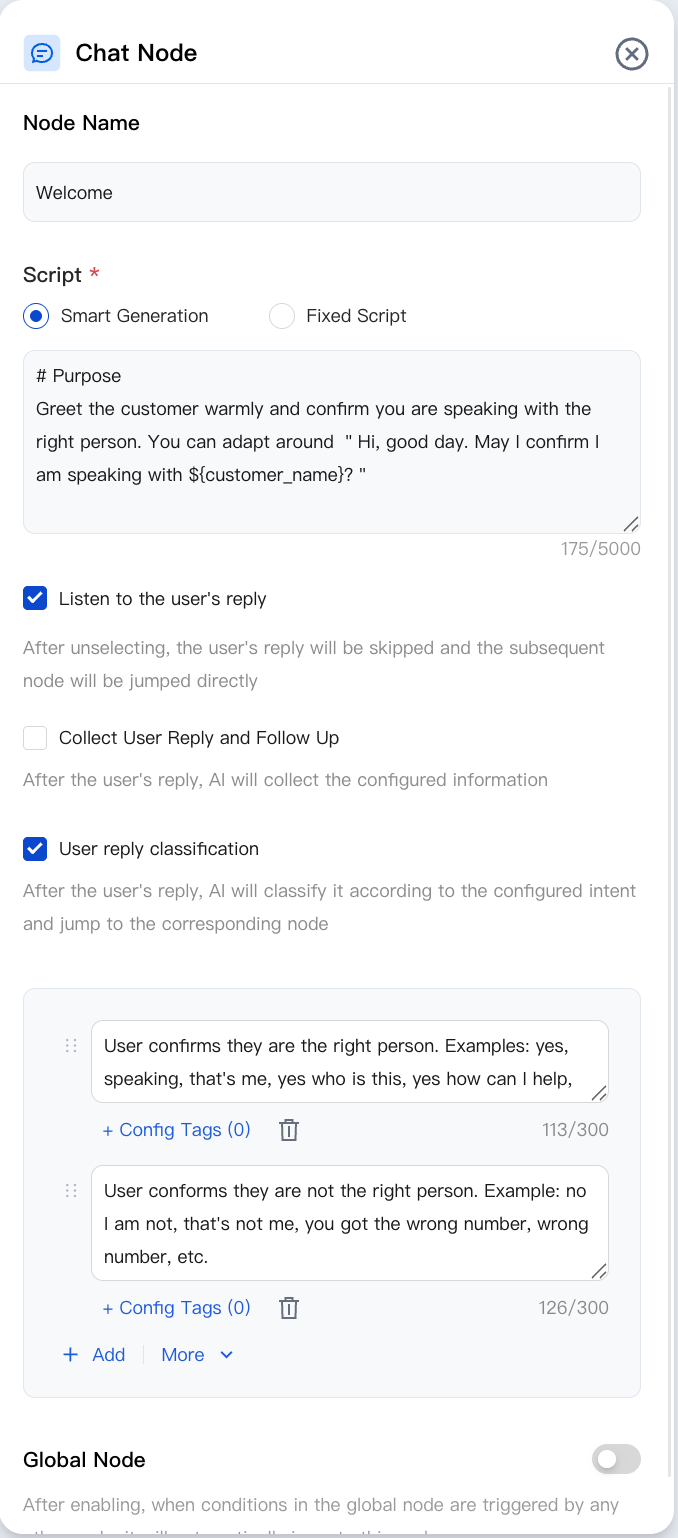Grab the drag handle of first intent

71,1045
